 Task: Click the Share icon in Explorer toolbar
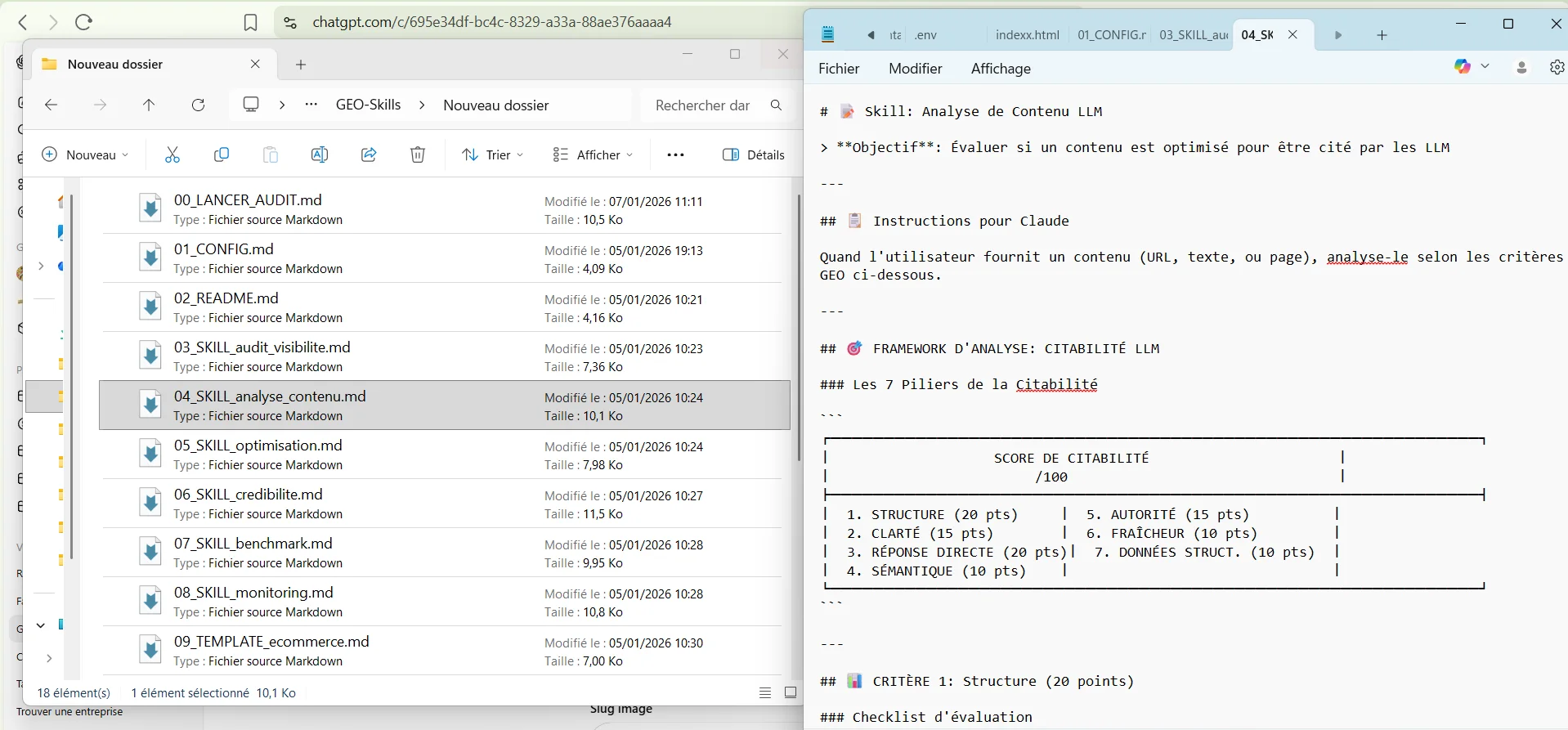[x=369, y=155]
